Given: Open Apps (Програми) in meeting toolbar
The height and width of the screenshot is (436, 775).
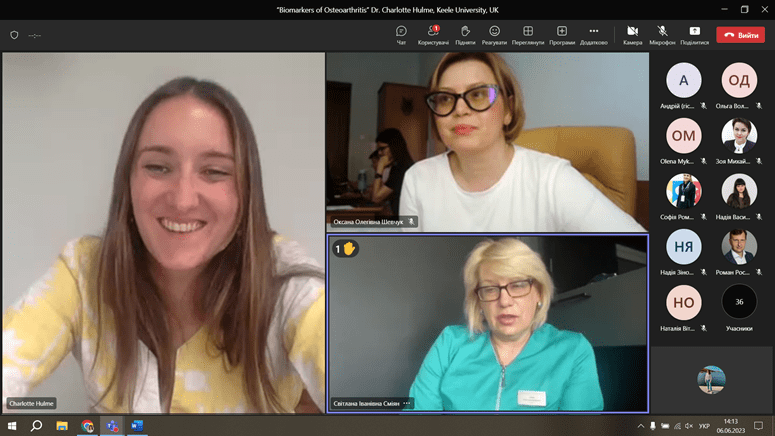Looking at the screenshot, I should point(562,34).
